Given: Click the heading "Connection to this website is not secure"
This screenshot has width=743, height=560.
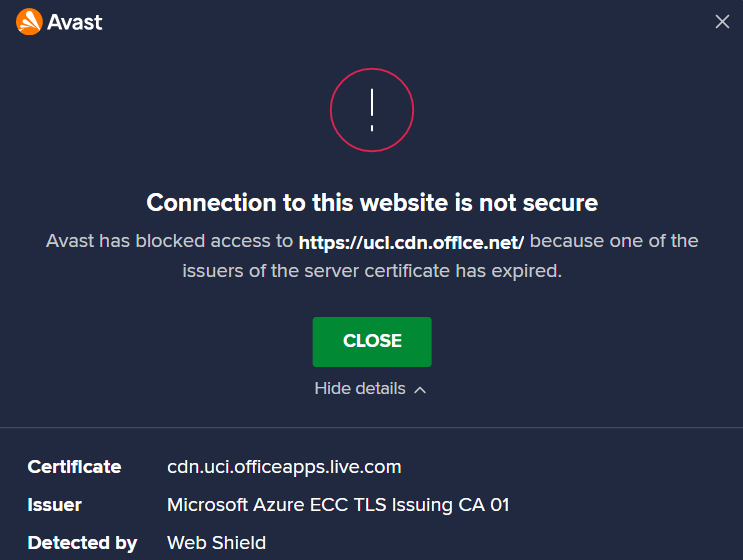Looking at the screenshot, I should tap(372, 203).
